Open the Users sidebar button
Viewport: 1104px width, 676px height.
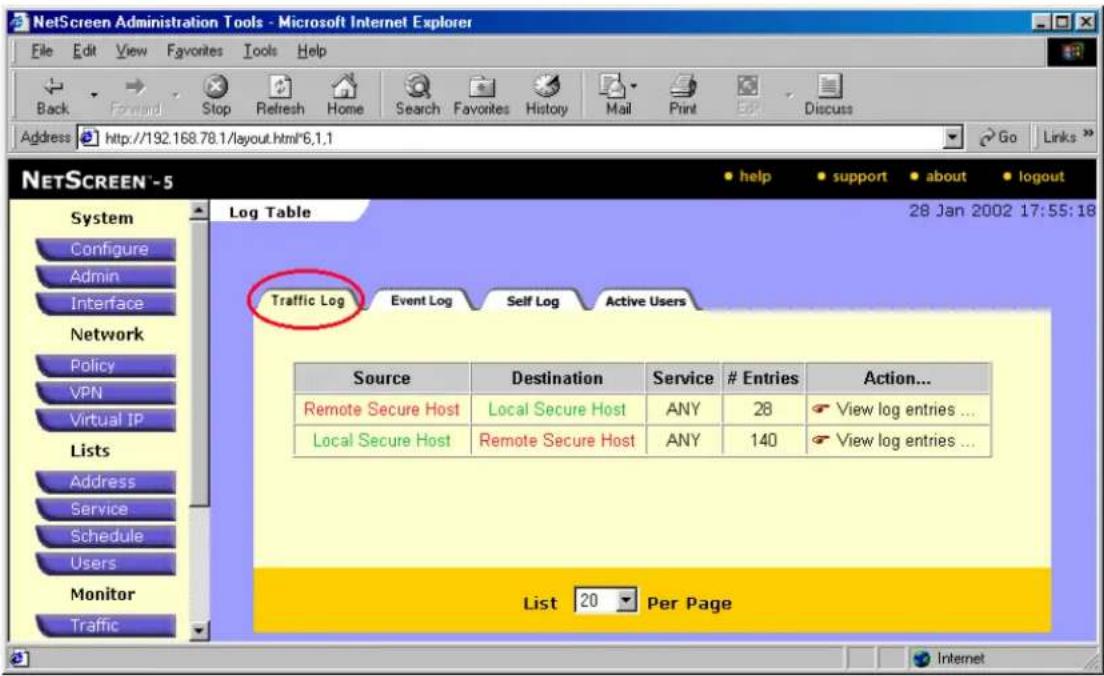click(107, 563)
